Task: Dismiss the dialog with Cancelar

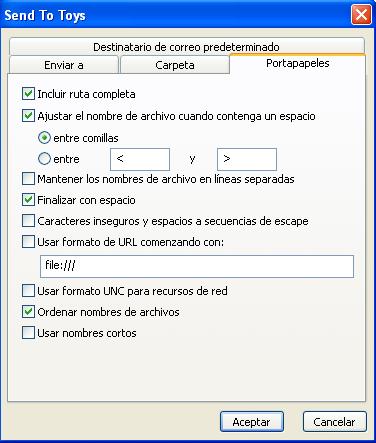Action: pyautogui.click(x=335, y=422)
